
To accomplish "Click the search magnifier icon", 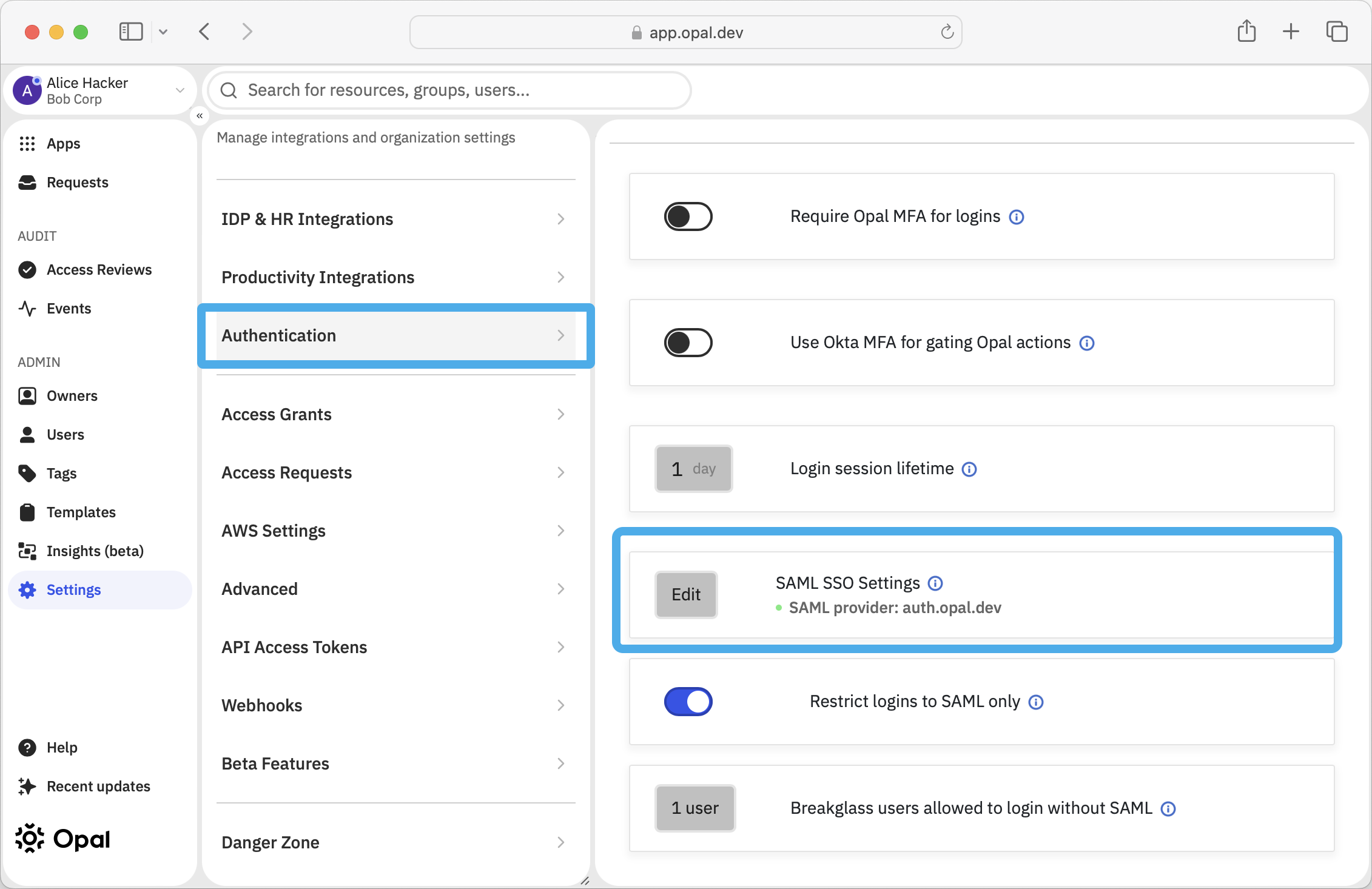I will [x=229, y=90].
